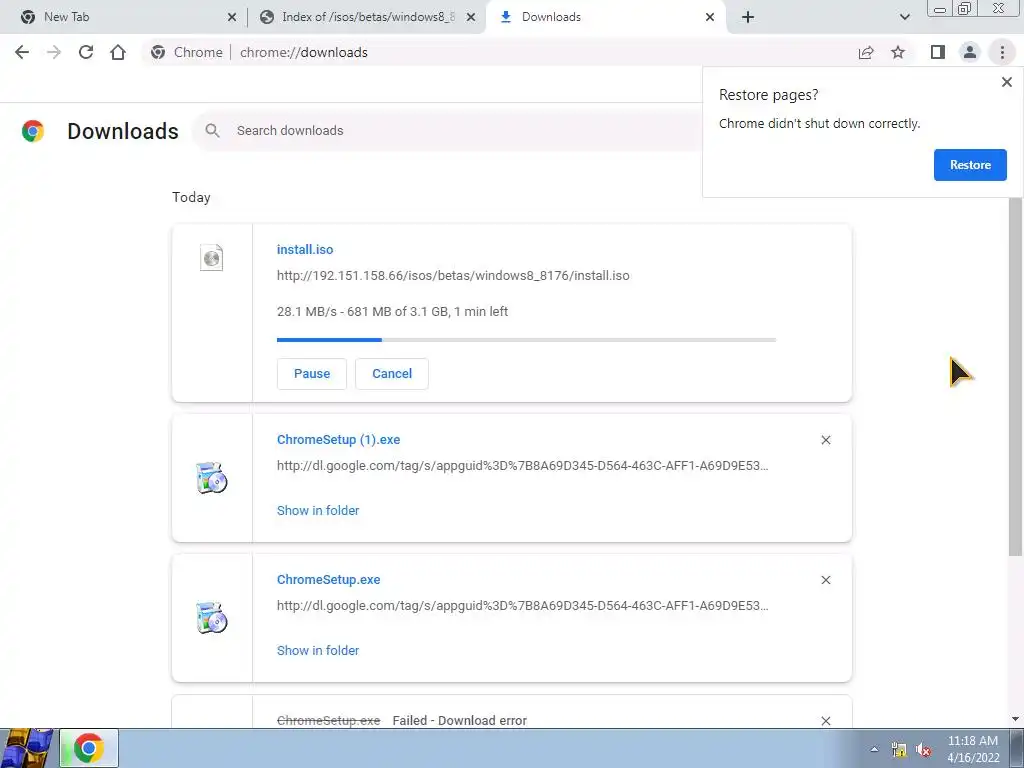Open the Windows Start button
This screenshot has height=768, width=1024.
point(27,748)
